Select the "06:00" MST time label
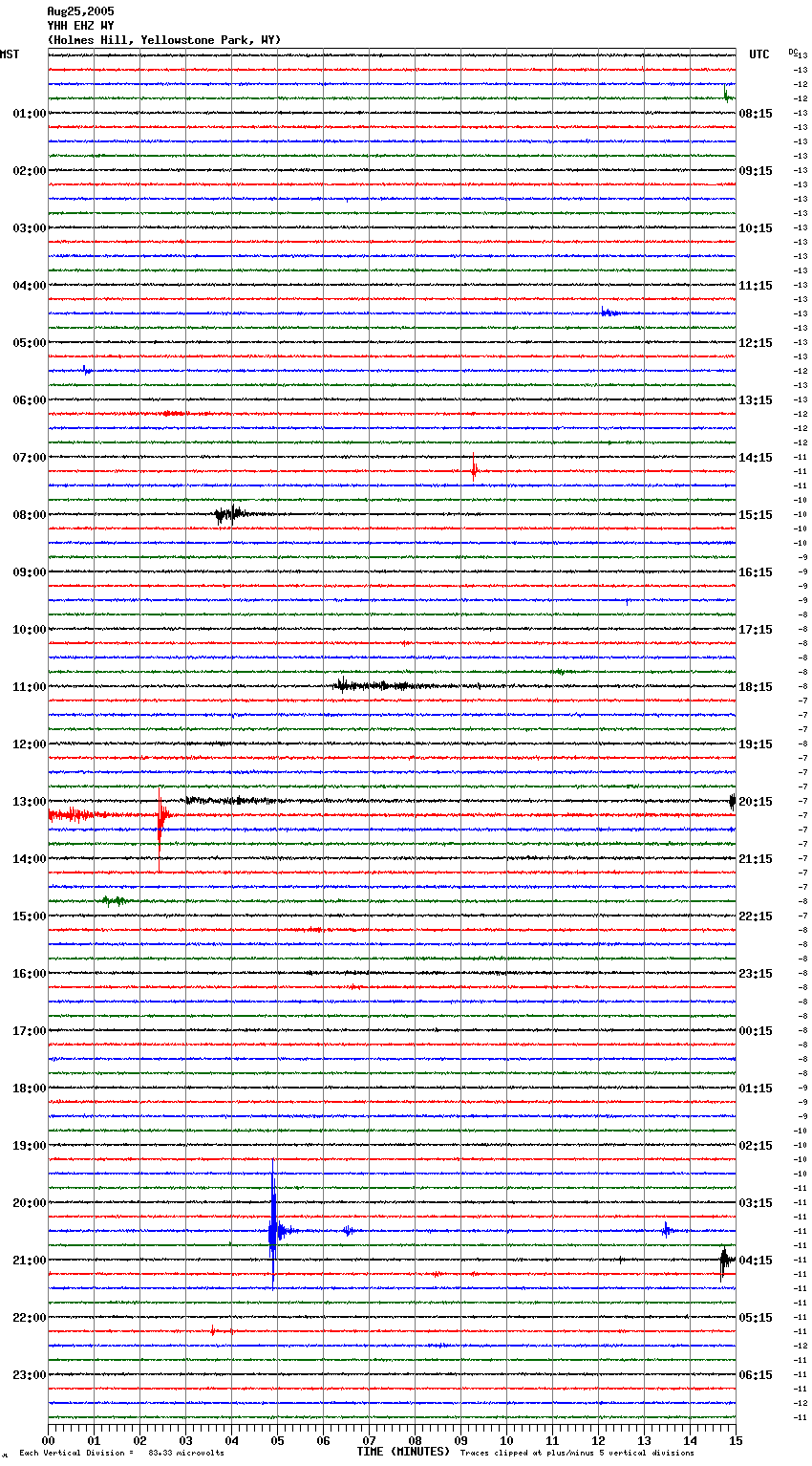Image resolution: width=812 pixels, height=1466 pixels. [x=30, y=400]
